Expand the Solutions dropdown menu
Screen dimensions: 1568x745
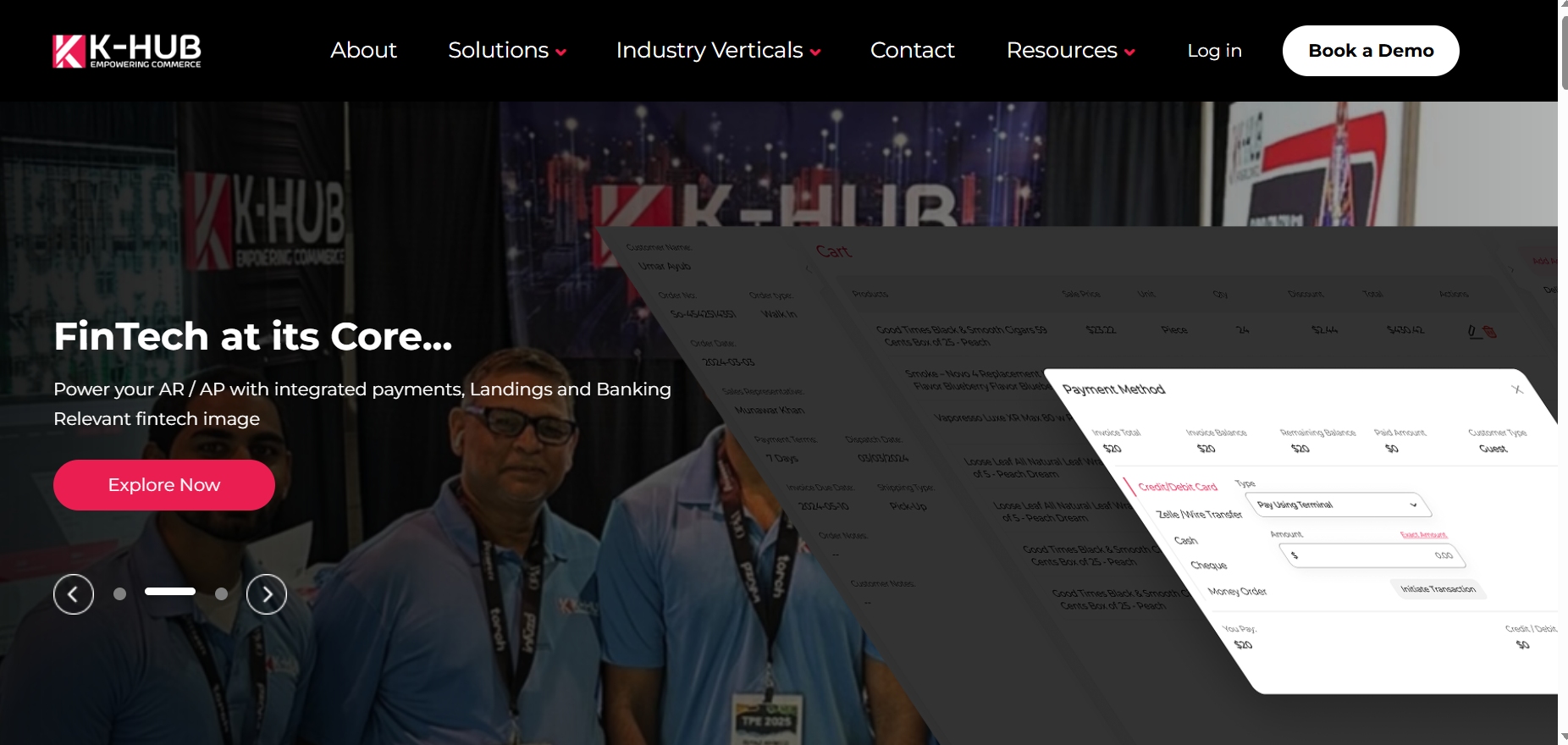pyautogui.click(x=507, y=51)
